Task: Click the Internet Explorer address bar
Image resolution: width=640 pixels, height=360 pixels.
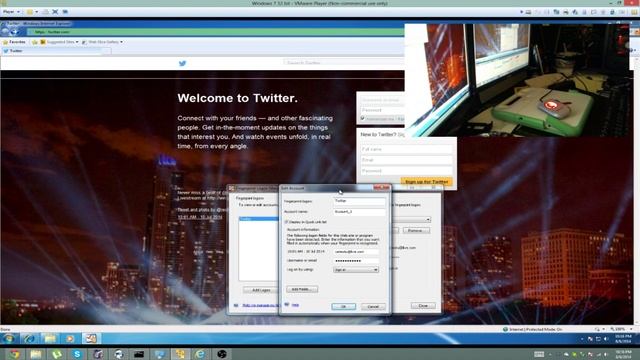Action: click(x=216, y=32)
